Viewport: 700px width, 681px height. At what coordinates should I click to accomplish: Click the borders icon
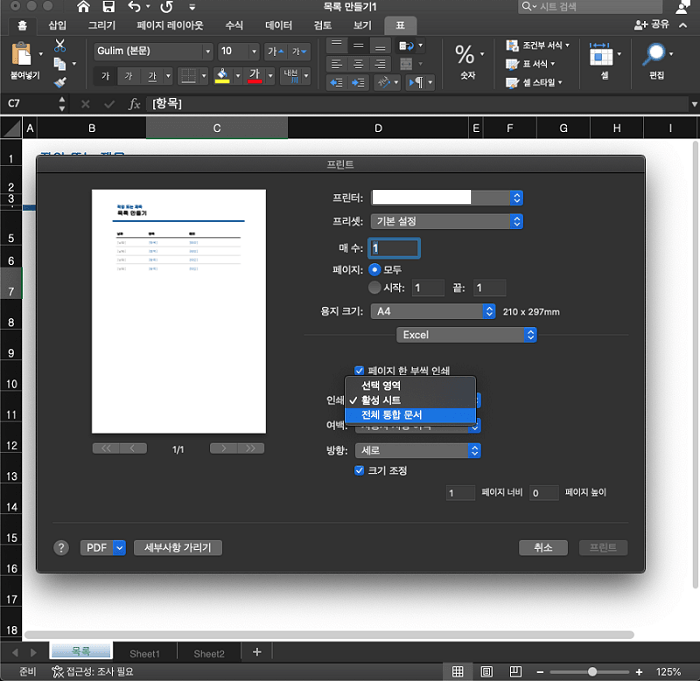pos(188,76)
